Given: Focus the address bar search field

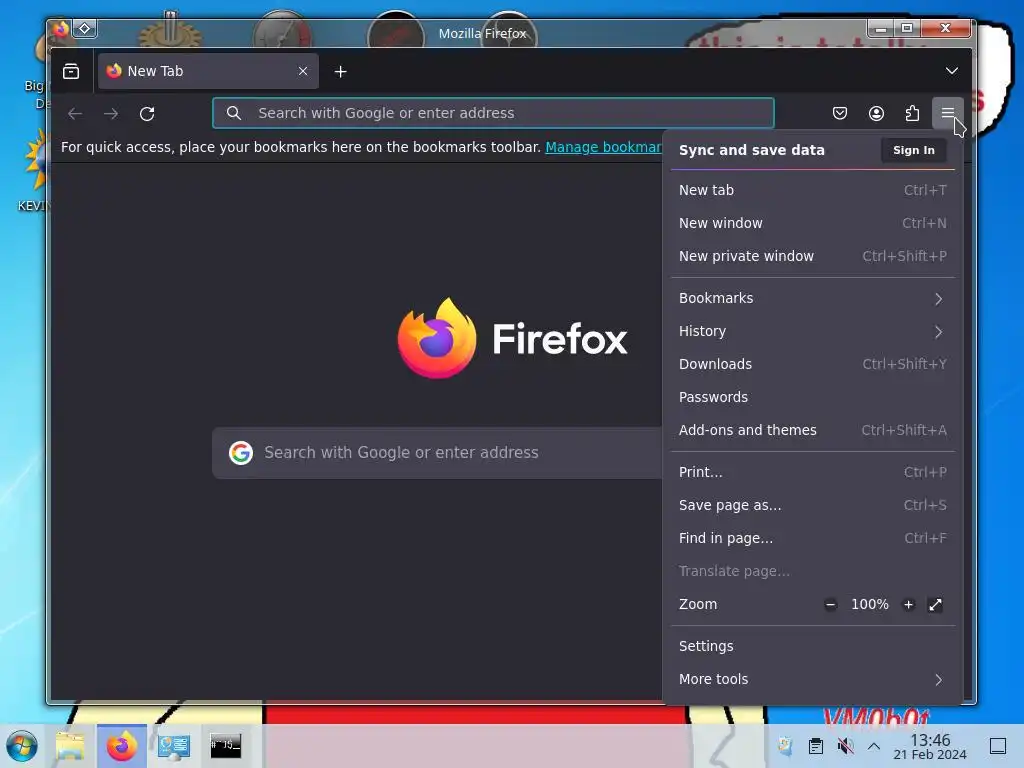Looking at the screenshot, I should point(493,113).
